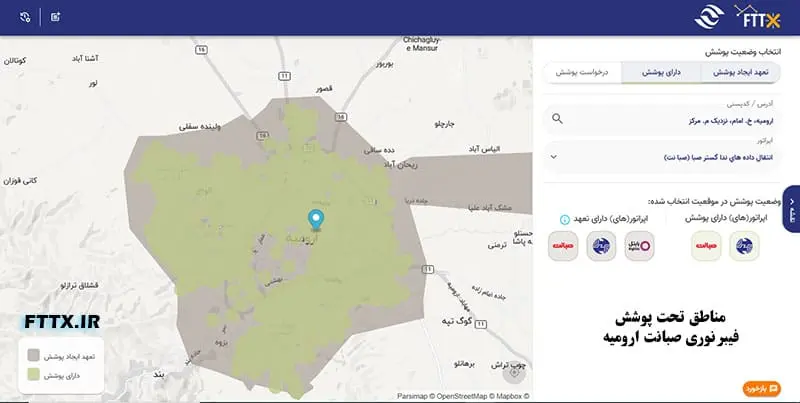Select Rightel logo under committed operators
The width and height of the screenshot is (800, 403).
coord(639,246)
